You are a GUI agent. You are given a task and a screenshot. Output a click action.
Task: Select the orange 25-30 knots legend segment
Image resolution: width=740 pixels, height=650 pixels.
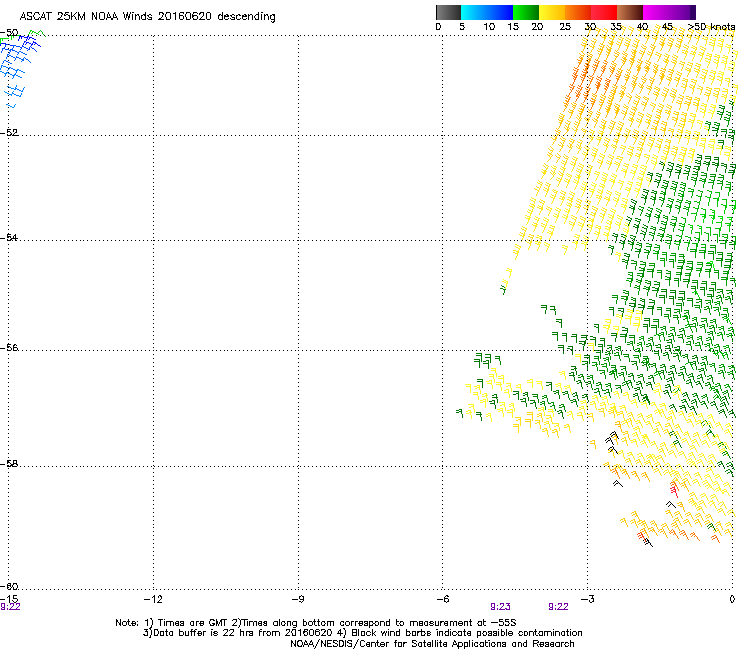[578, 12]
